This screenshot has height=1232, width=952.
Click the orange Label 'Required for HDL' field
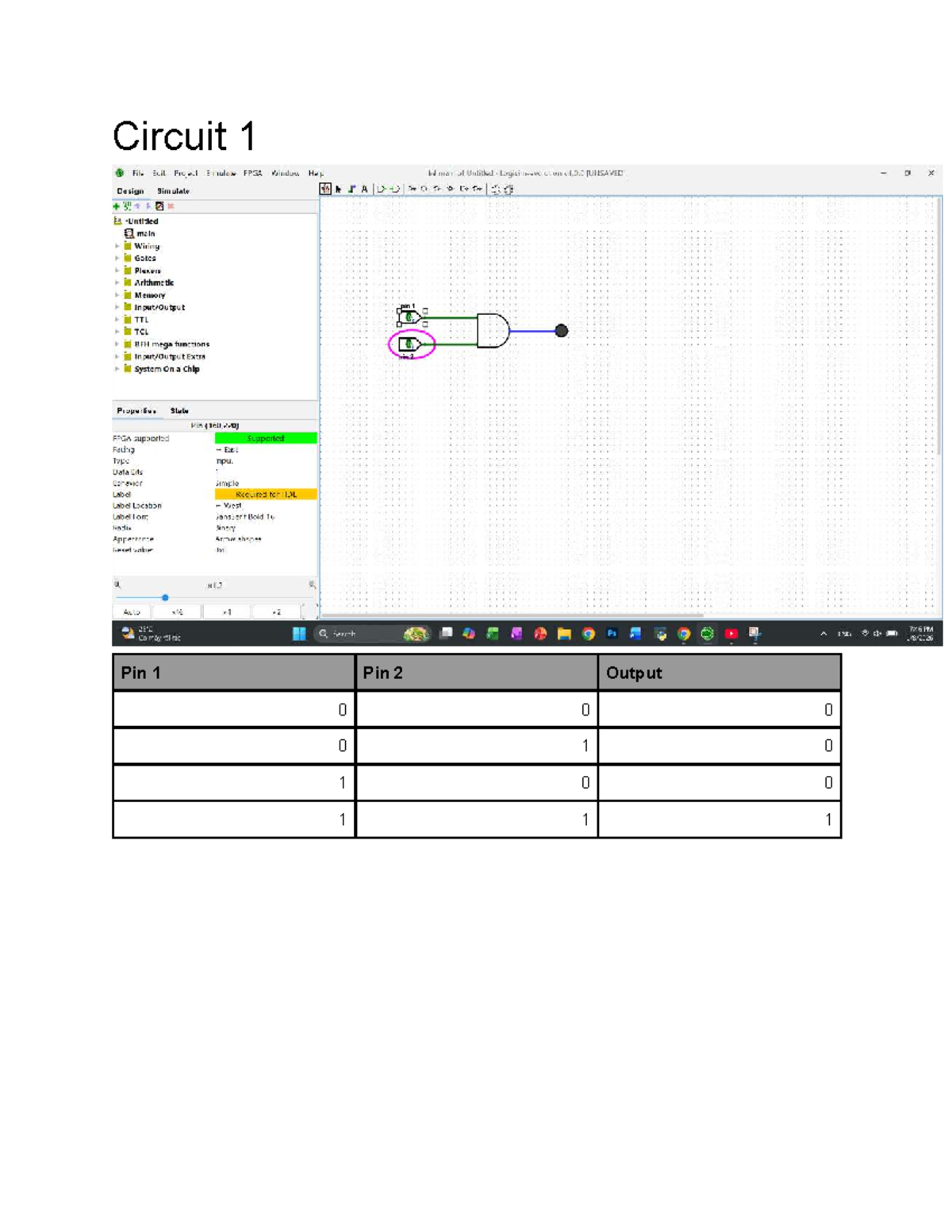coord(266,494)
